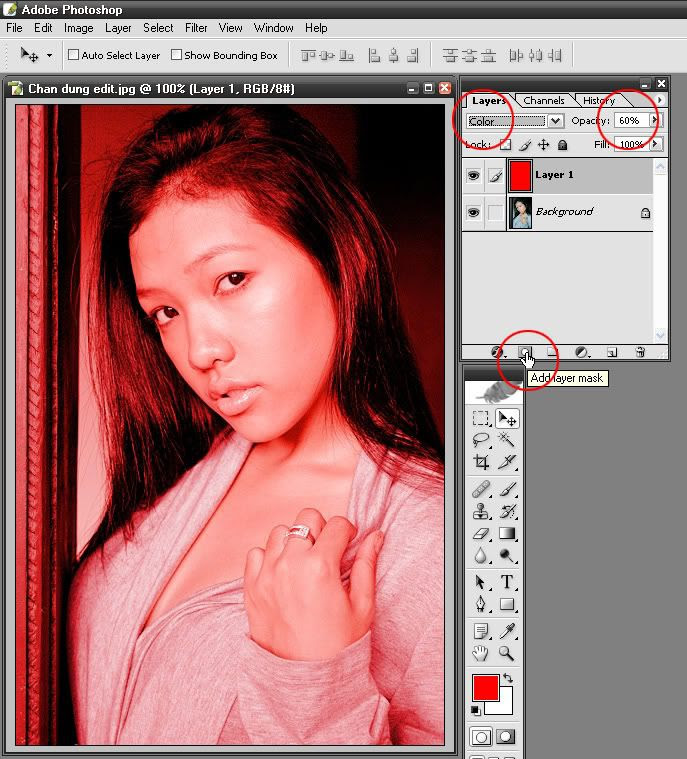
Task: Select the Move tool in the toolbox
Action: tap(507, 418)
